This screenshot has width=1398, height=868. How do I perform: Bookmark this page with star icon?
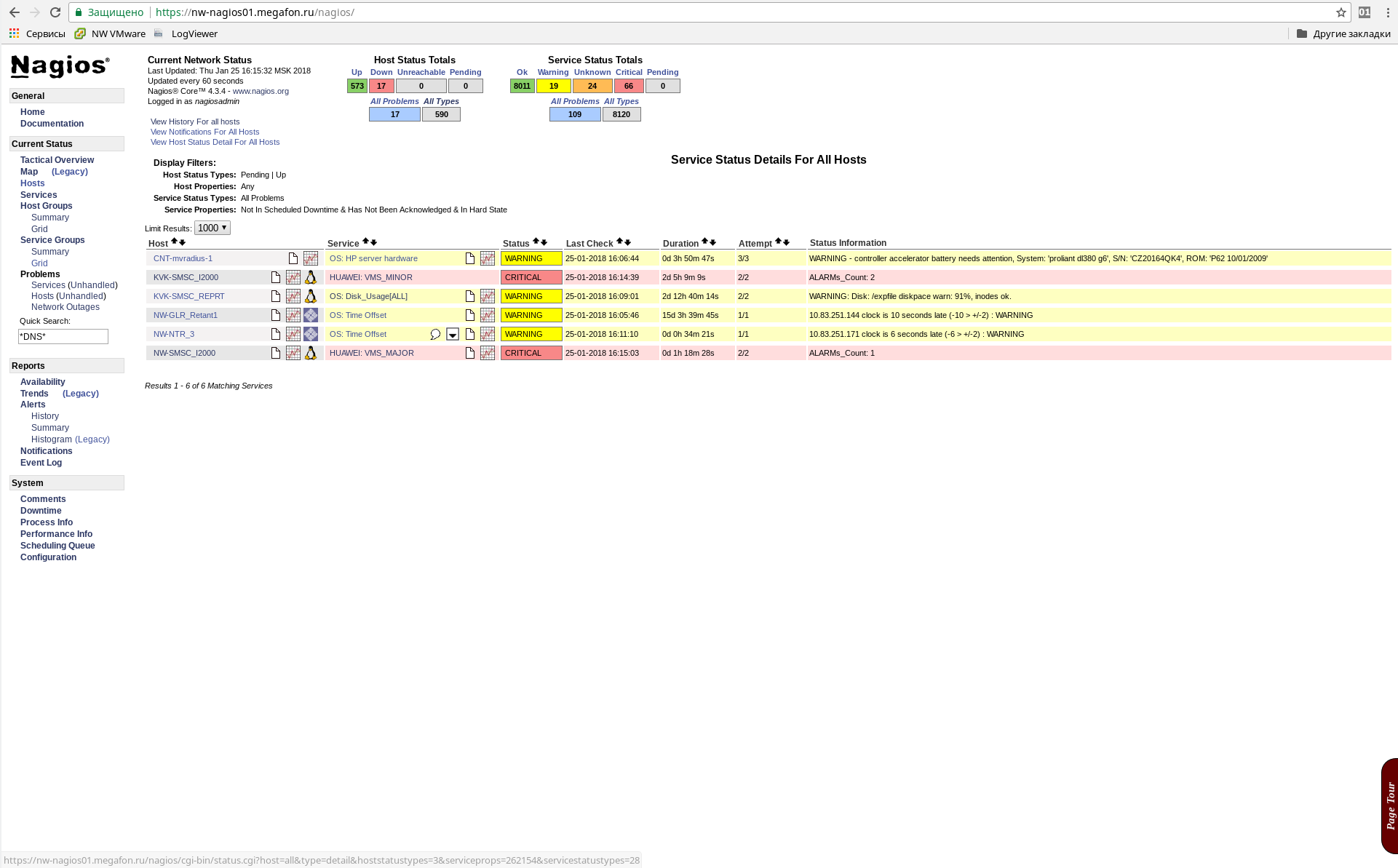point(1341,12)
